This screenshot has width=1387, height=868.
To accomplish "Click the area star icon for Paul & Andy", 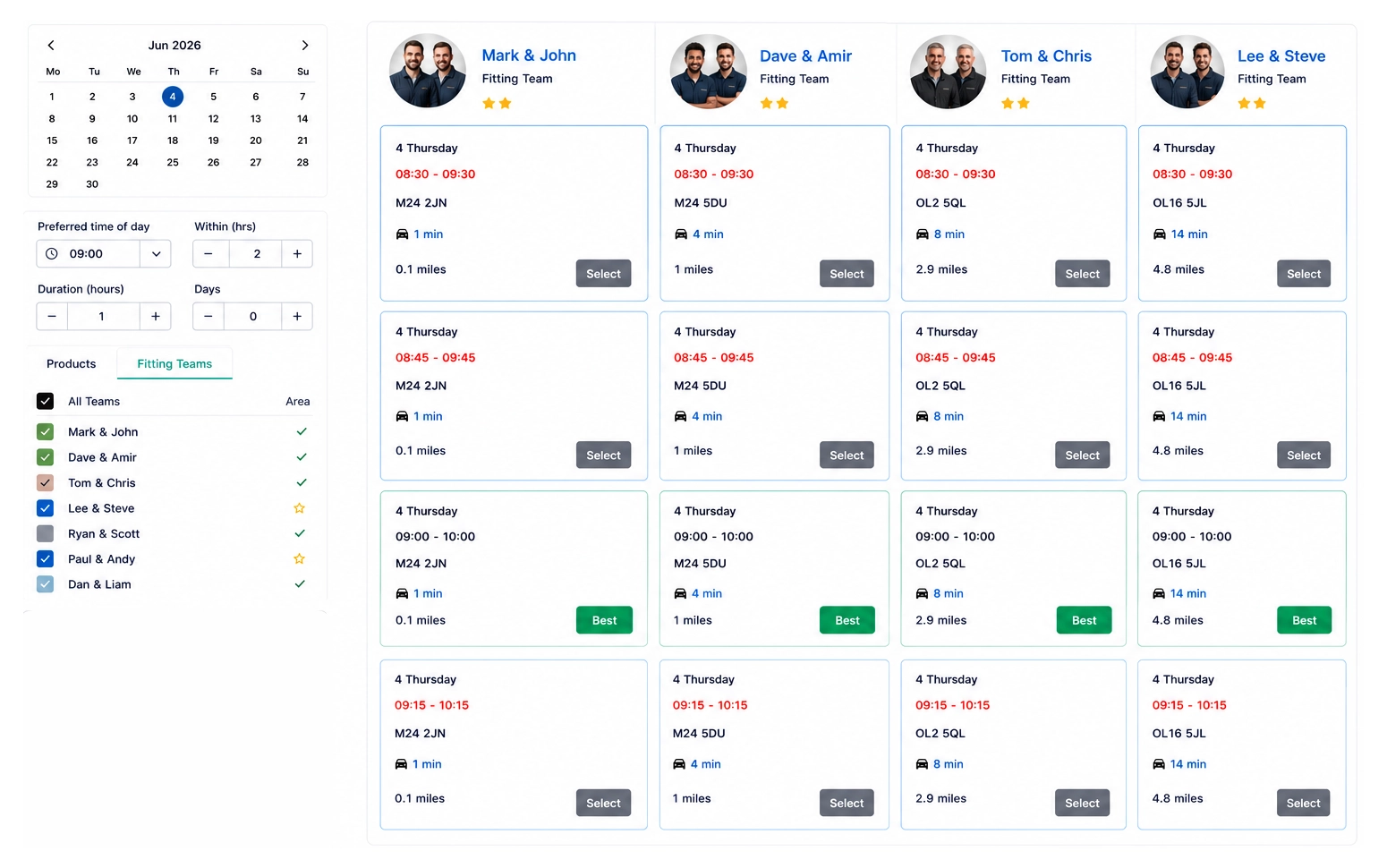I will pyautogui.click(x=300, y=559).
